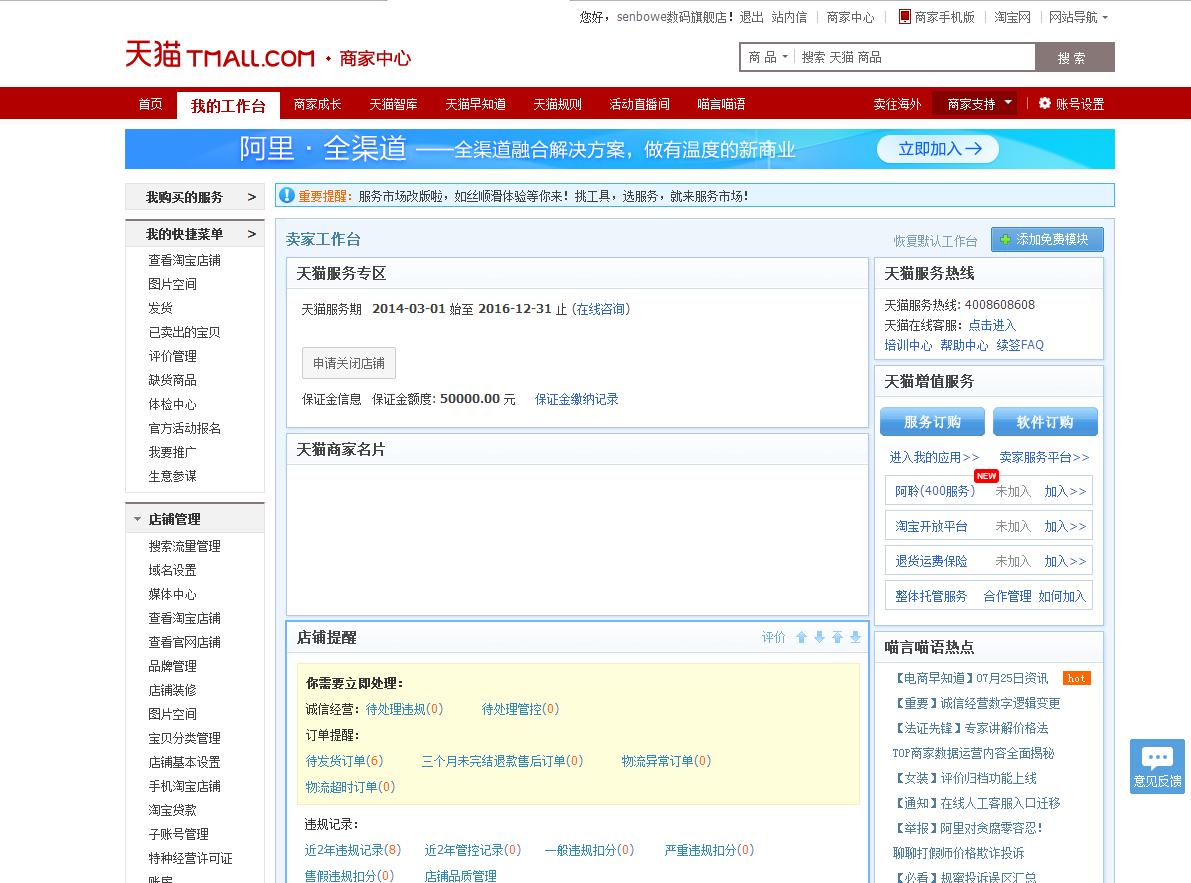
Task: Click the phone icon beside 商家手机版
Action: tap(904, 17)
